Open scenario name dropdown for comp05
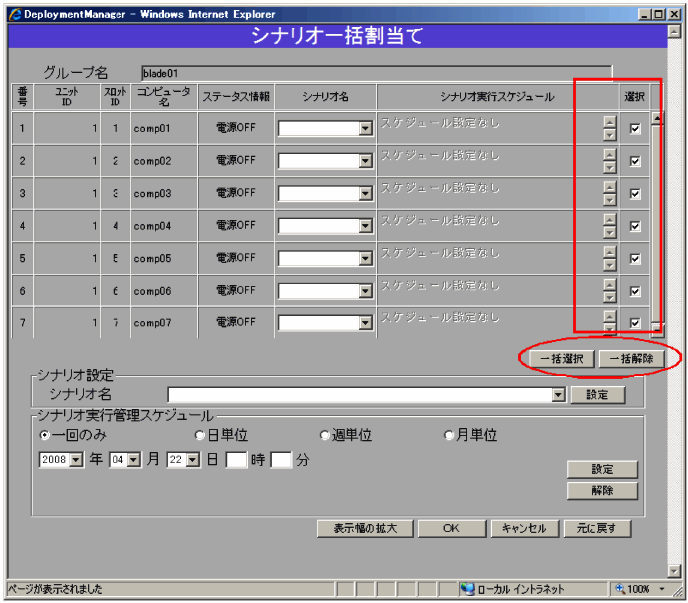This screenshot has width=688, height=603. pyautogui.click(x=365, y=258)
